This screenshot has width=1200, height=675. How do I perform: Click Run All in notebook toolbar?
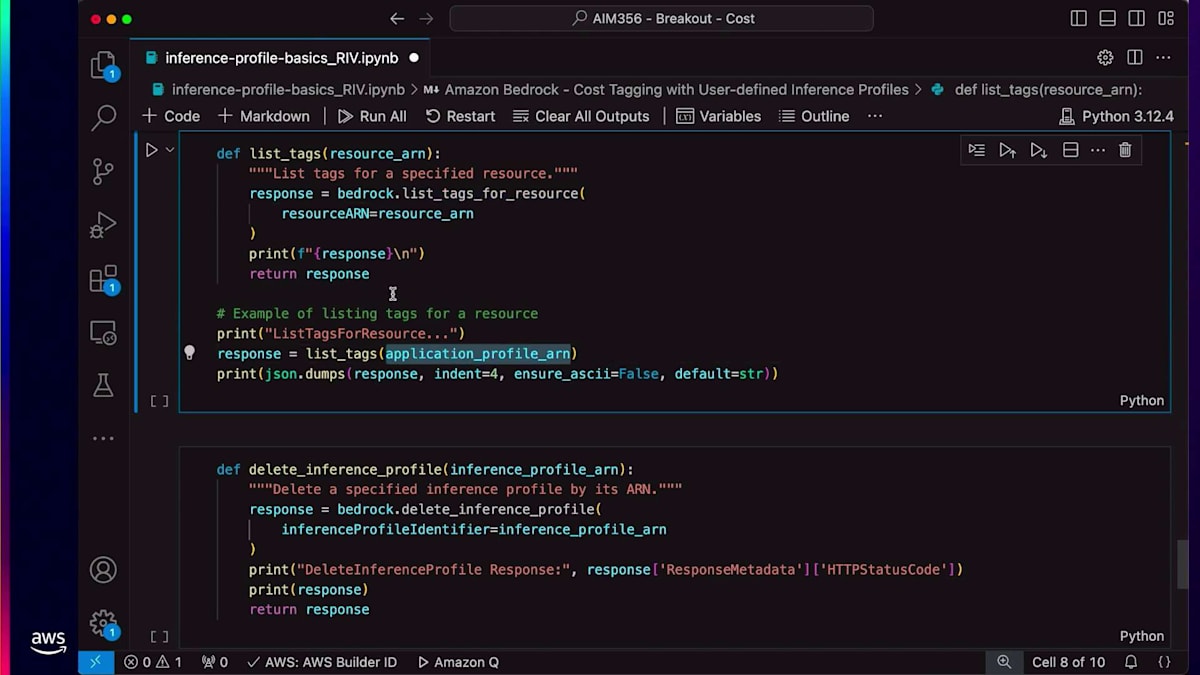click(x=372, y=116)
